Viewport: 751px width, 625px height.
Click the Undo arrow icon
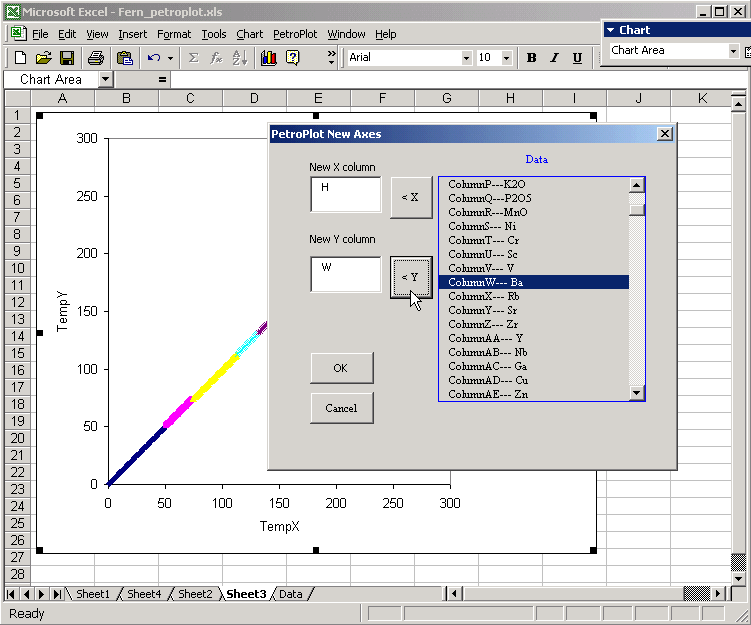click(x=154, y=58)
